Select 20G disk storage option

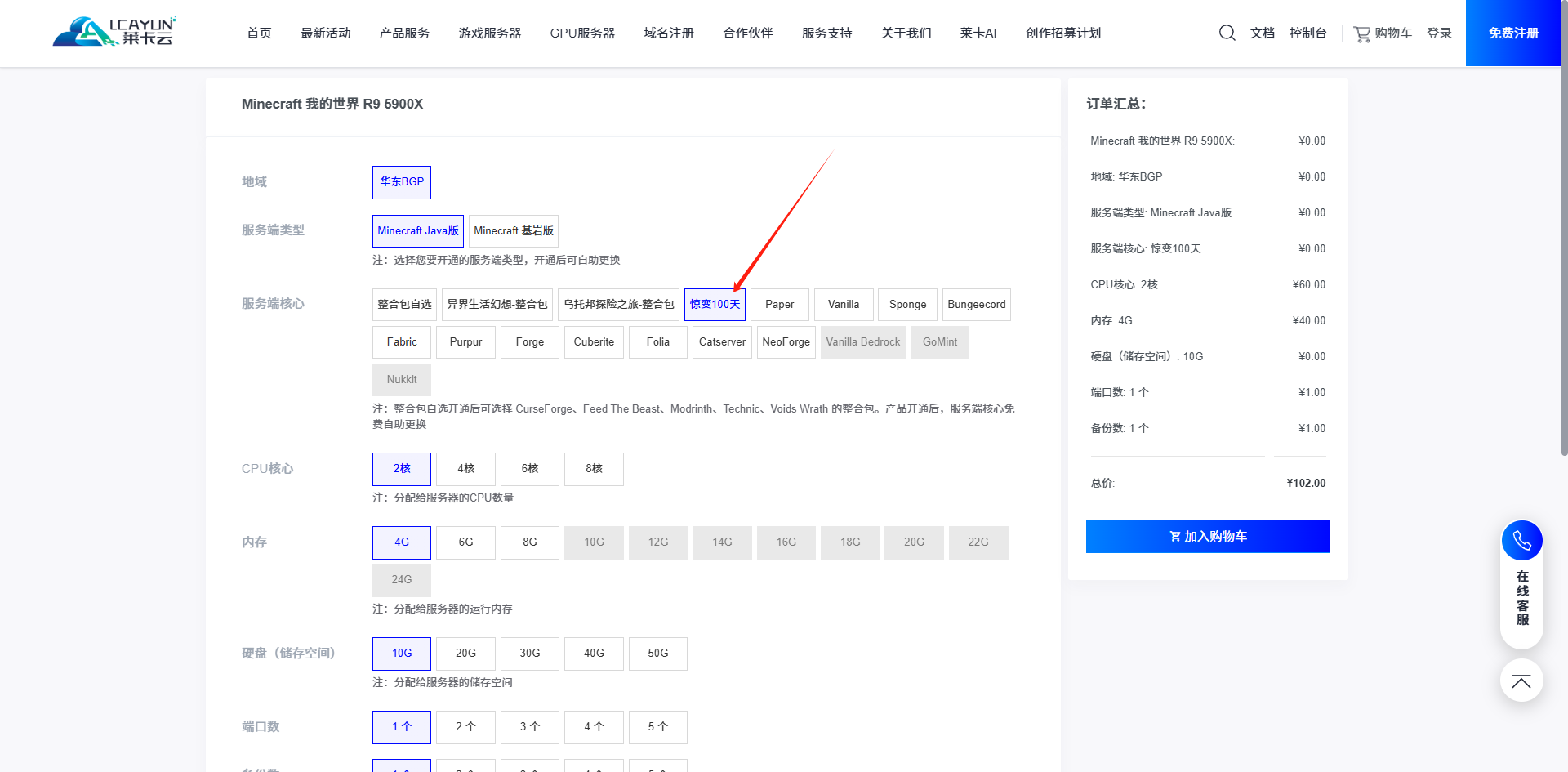point(466,654)
